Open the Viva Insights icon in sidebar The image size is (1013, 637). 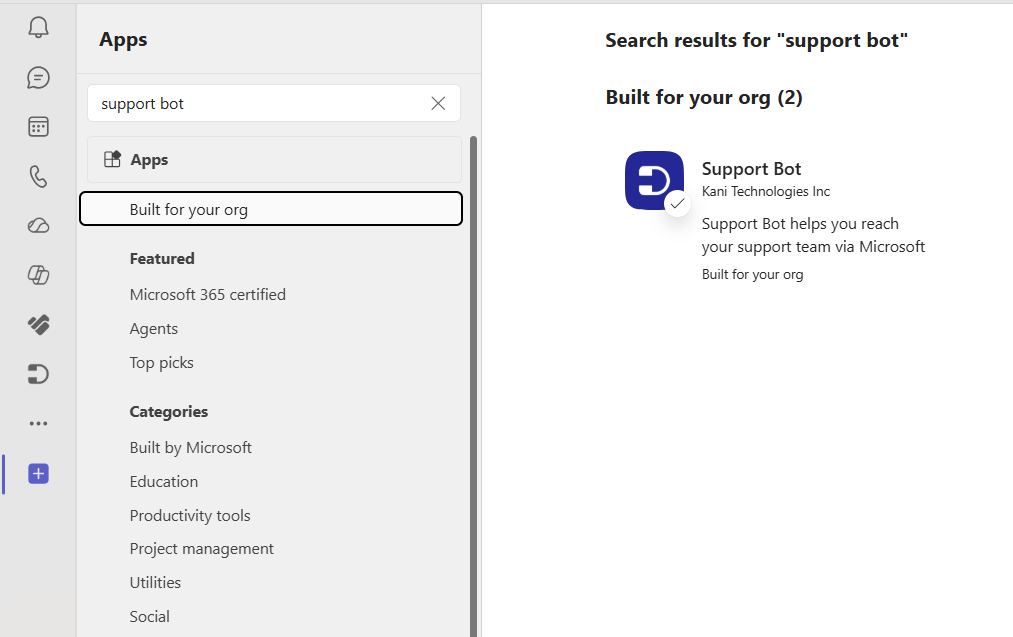38,324
